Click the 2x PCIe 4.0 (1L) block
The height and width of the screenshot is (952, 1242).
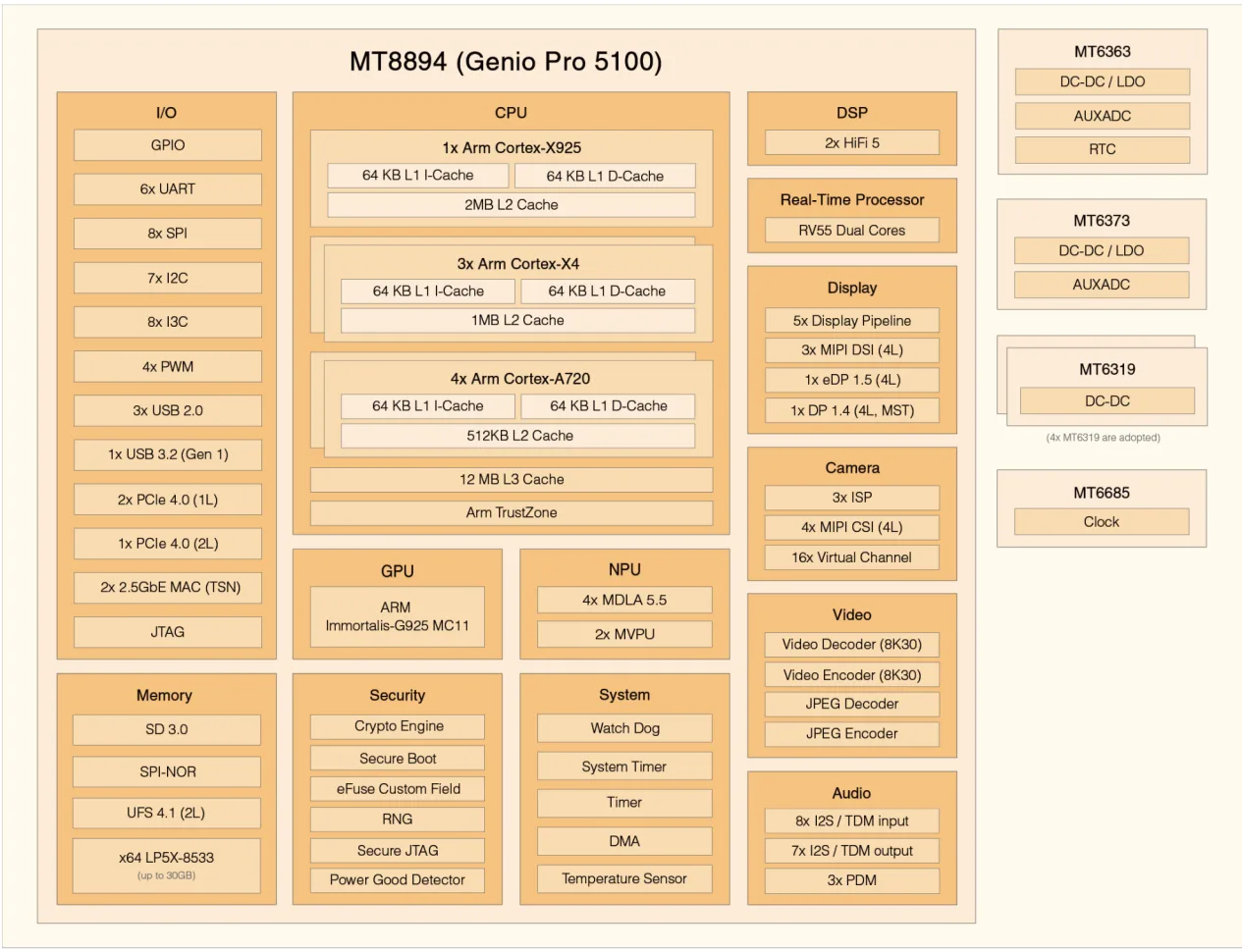(168, 499)
